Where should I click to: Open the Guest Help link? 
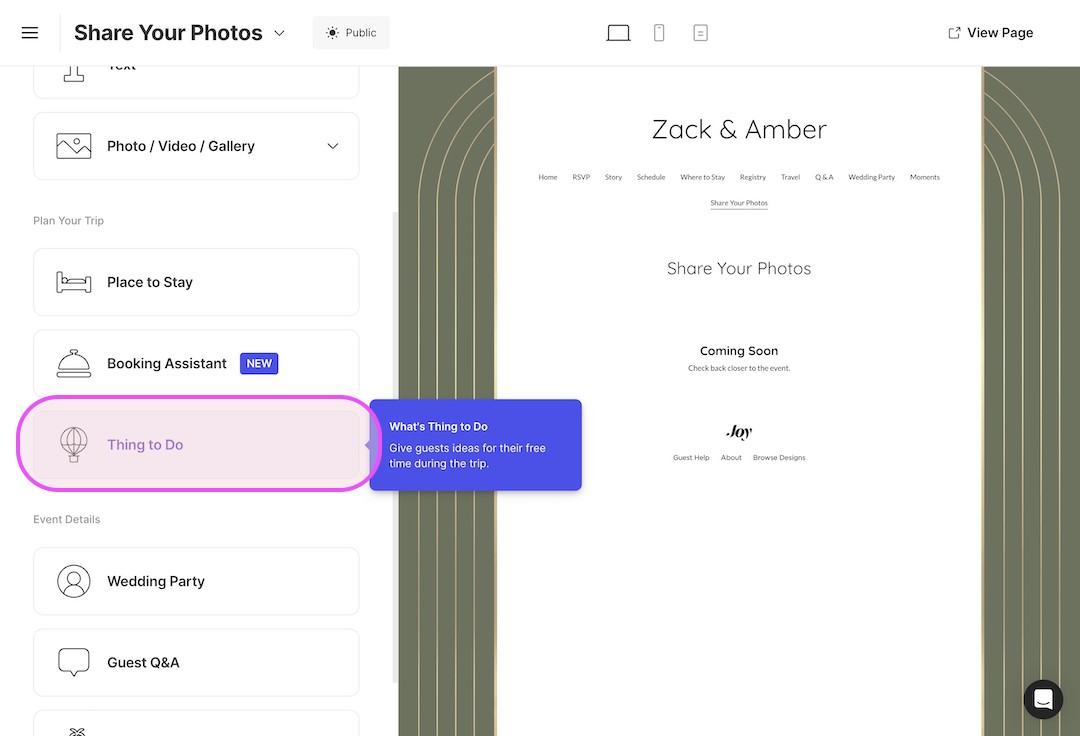coord(691,457)
